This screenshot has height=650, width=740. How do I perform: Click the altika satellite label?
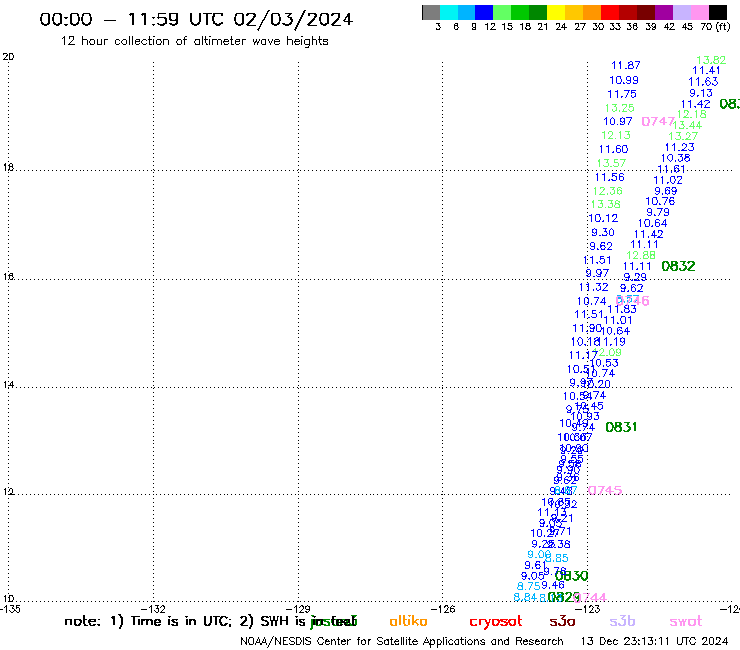tap(408, 621)
